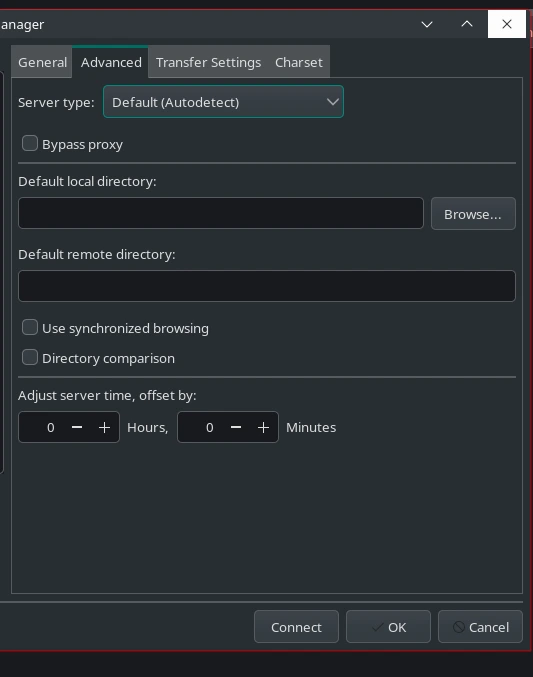Click the window shade-down chevron icon
The height and width of the screenshot is (677, 533).
pos(427,25)
